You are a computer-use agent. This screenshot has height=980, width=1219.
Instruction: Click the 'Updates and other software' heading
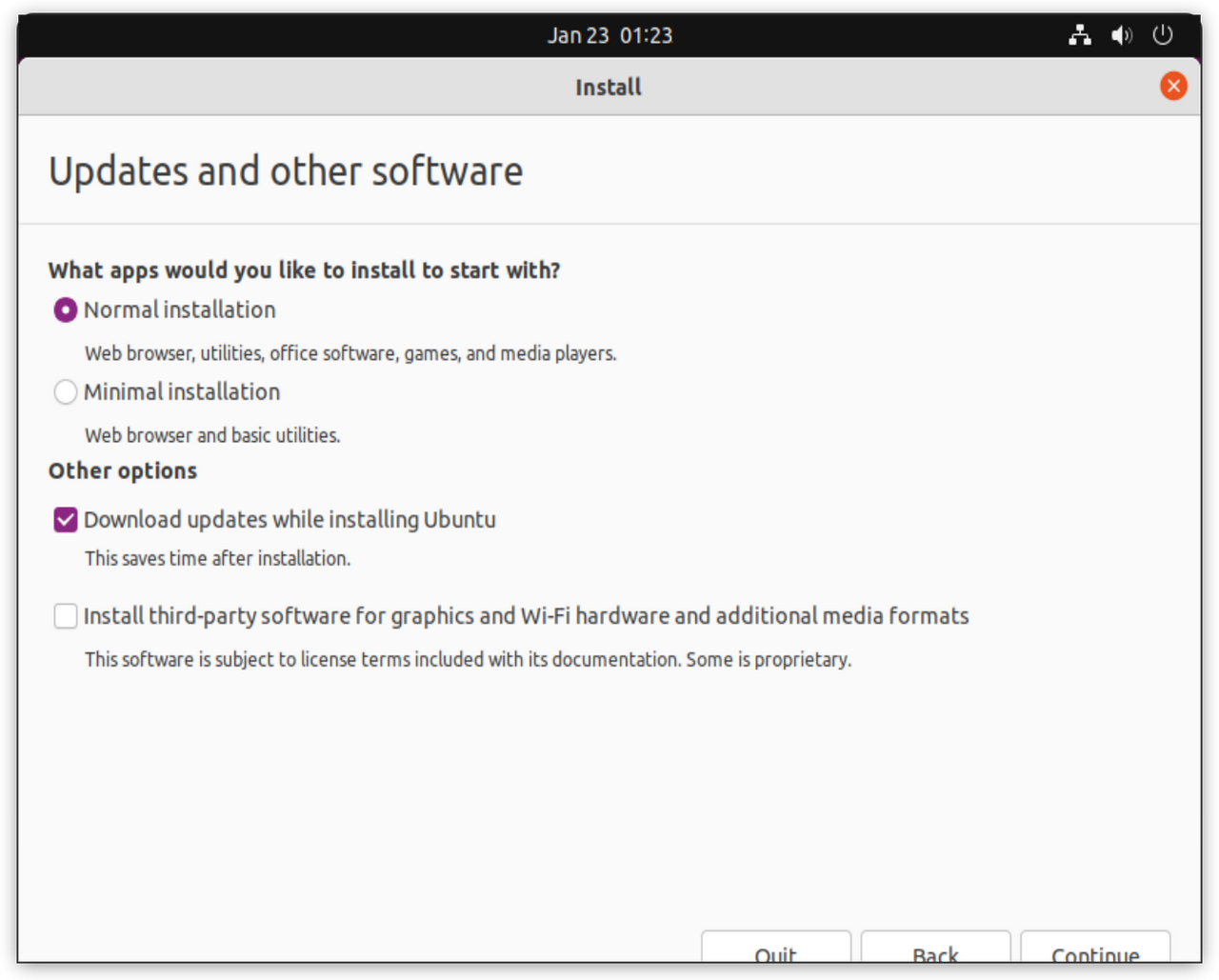[x=285, y=171]
